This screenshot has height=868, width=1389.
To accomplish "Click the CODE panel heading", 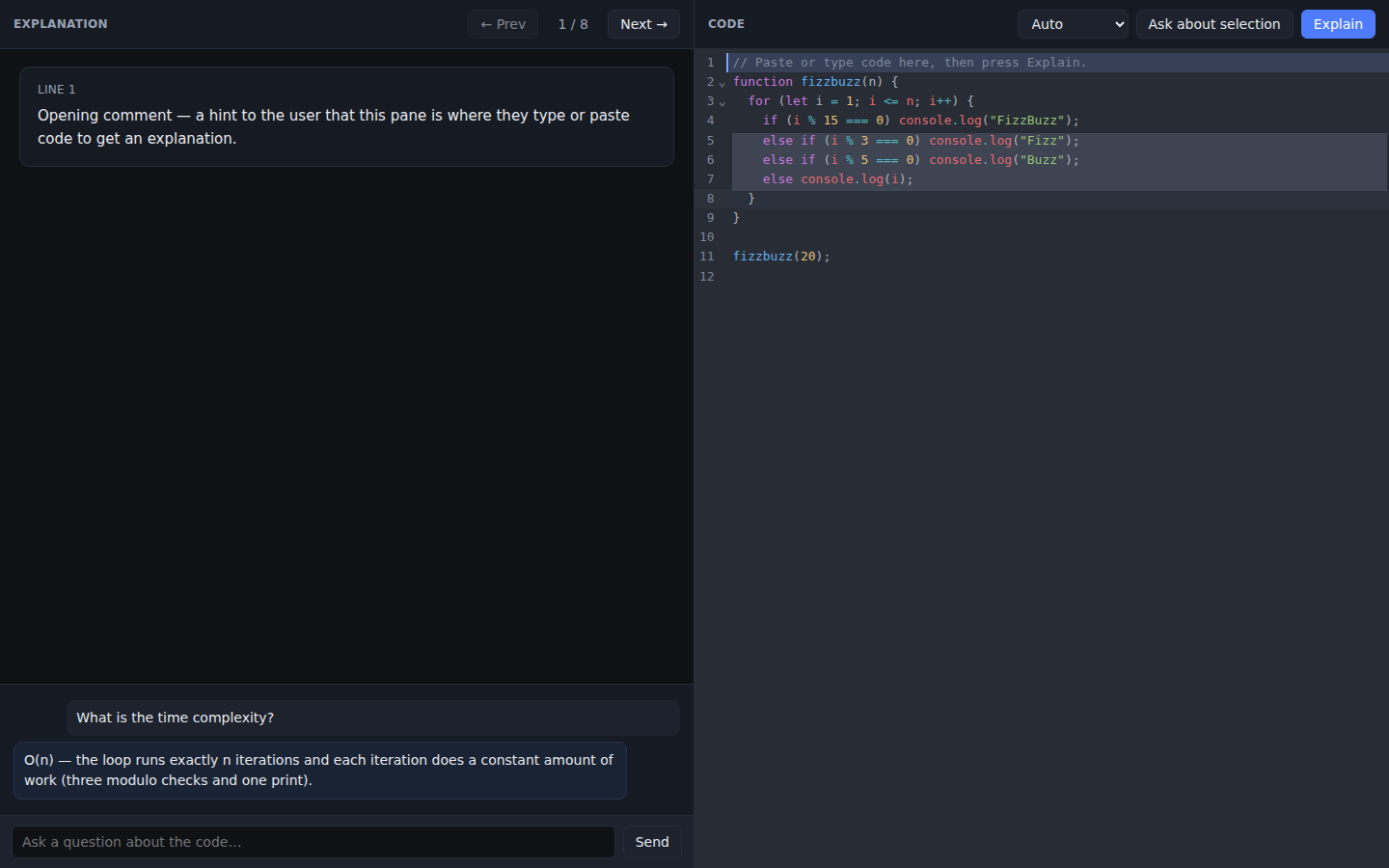I will pyautogui.click(x=726, y=24).
